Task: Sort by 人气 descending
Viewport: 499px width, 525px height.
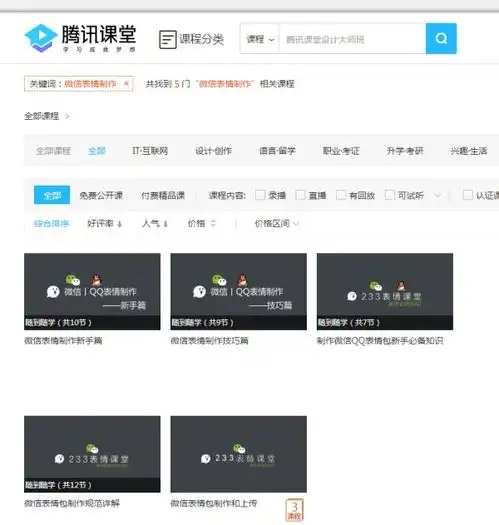Action: point(155,223)
